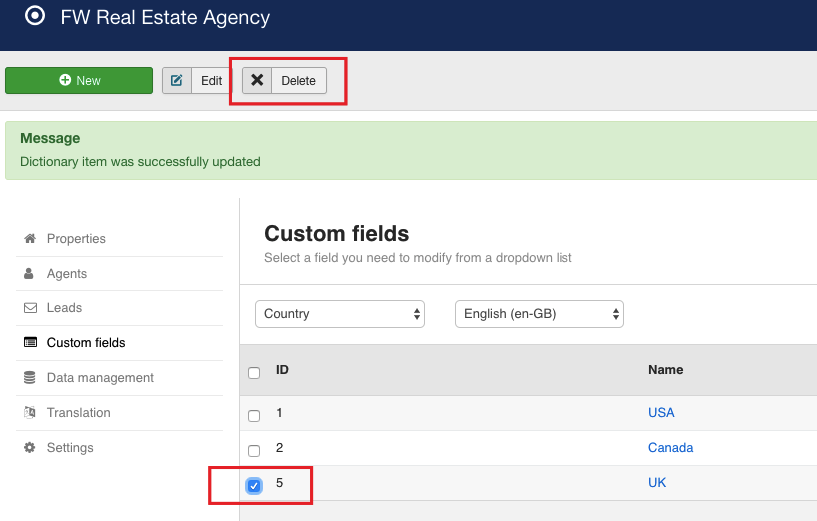Image resolution: width=817 pixels, height=521 pixels.
Task: Select the Canada row checkbox
Action: pos(254,451)
